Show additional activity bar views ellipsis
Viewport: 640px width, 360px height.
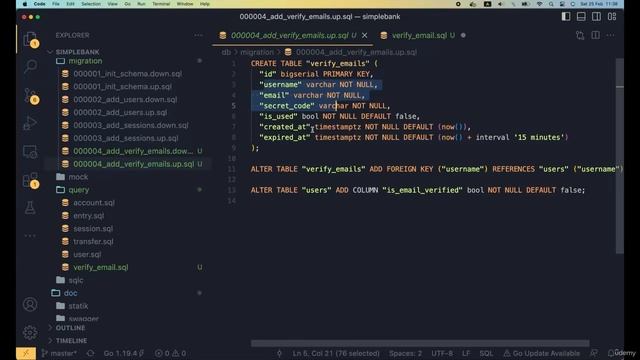coord(30,236)
